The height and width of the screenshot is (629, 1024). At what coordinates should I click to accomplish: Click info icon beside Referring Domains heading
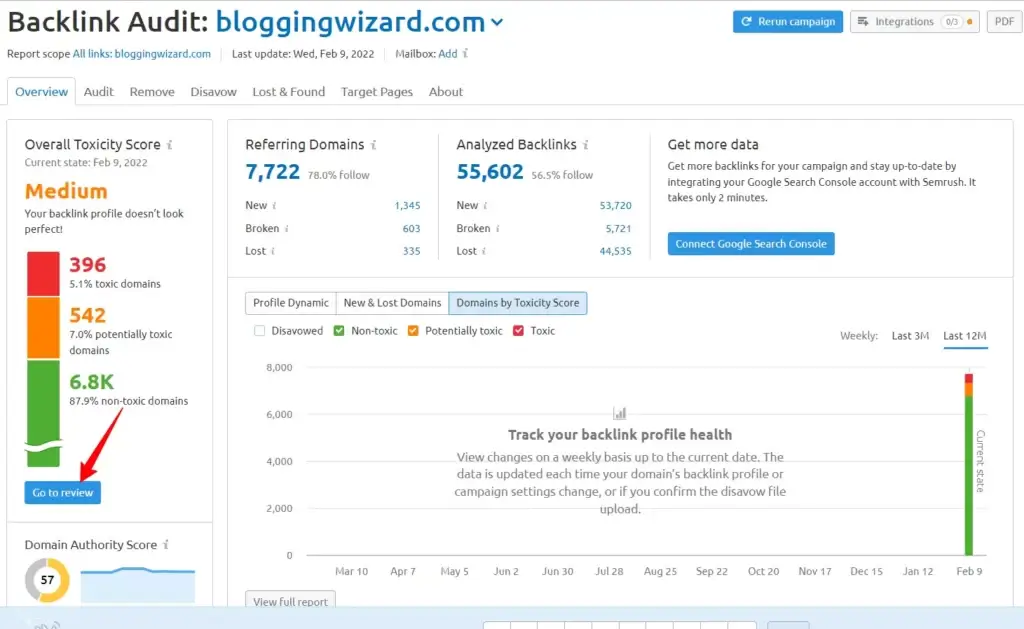(x=374, y=145)
